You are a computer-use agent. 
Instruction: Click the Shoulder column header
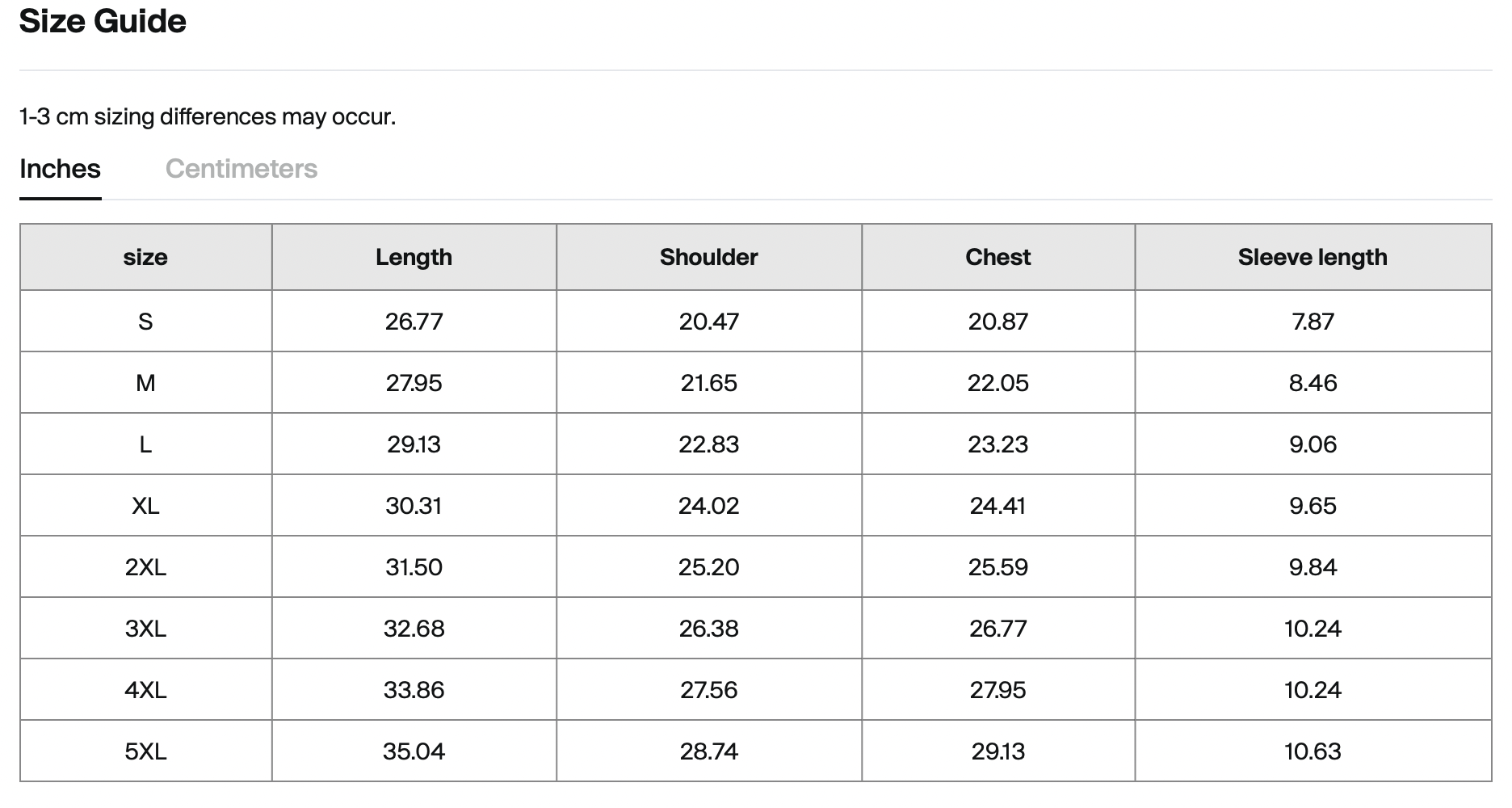709,257
